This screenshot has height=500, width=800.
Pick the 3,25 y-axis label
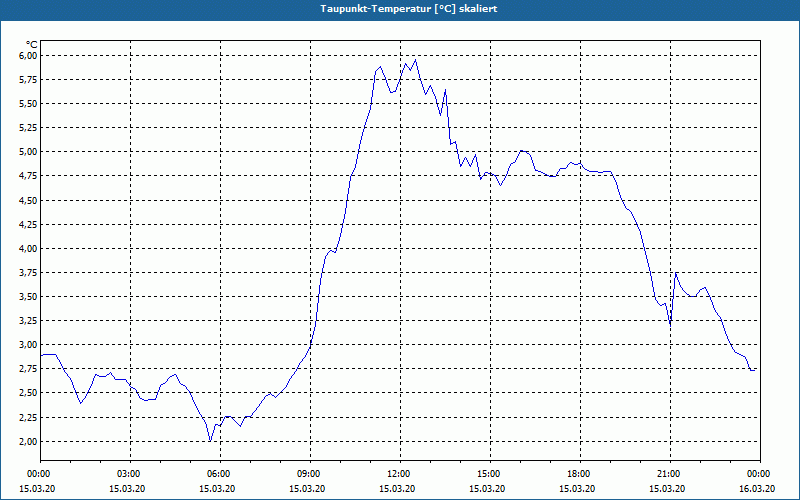coord(28,321)
